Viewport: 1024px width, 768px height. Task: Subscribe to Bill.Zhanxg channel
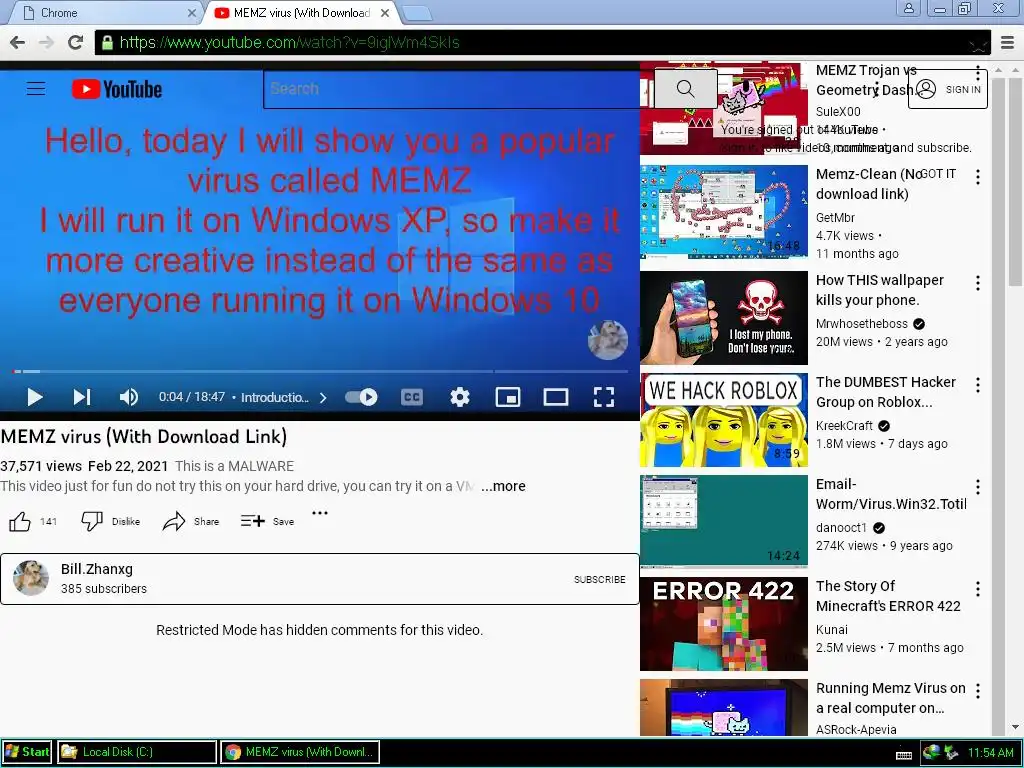(x=600, y=579)
